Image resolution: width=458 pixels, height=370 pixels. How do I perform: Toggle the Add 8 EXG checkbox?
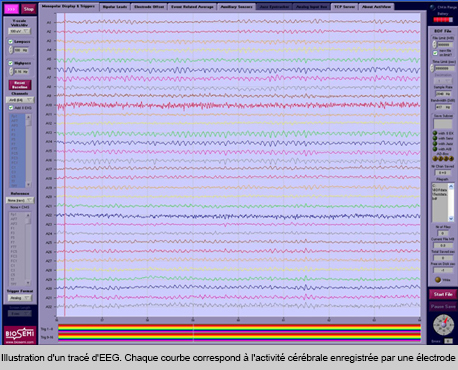tap(11, 108)
